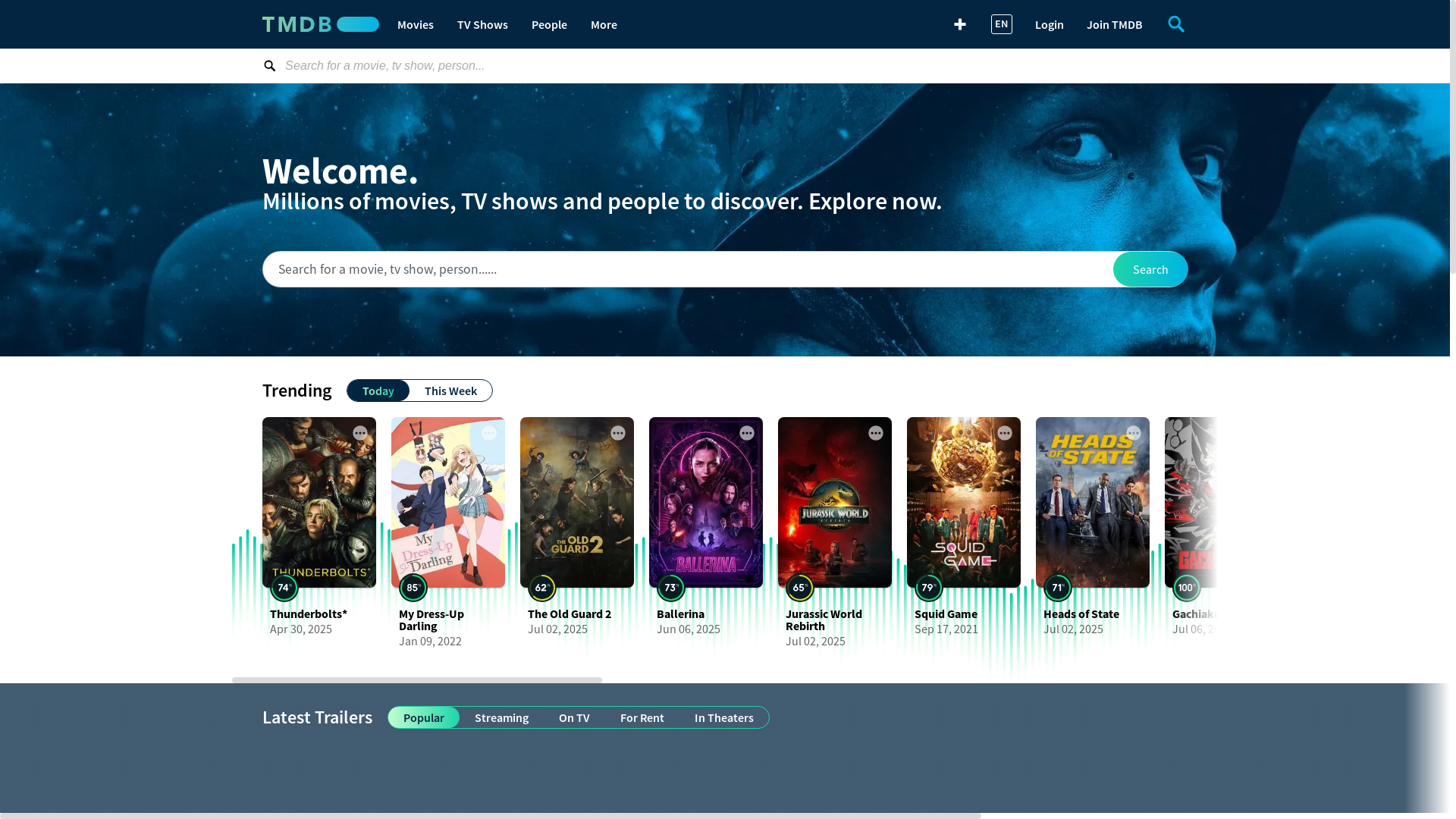Open Heads of State title link
Screen dimensions: 1456x819
1081,613
